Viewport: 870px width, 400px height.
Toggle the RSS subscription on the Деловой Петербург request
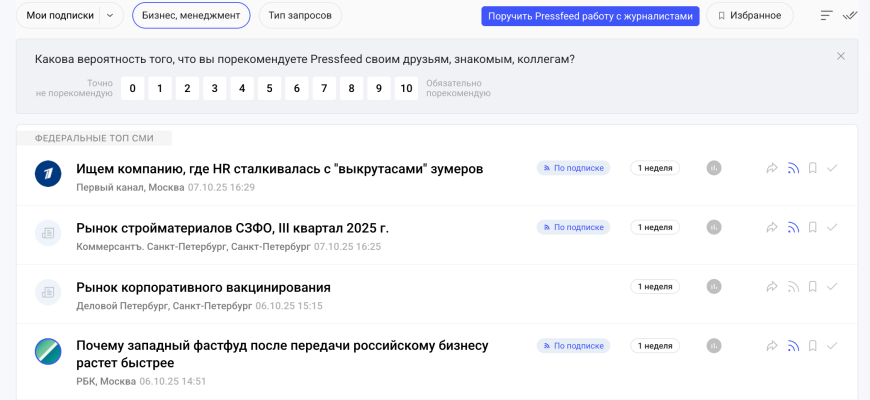[x=793, y=287]
